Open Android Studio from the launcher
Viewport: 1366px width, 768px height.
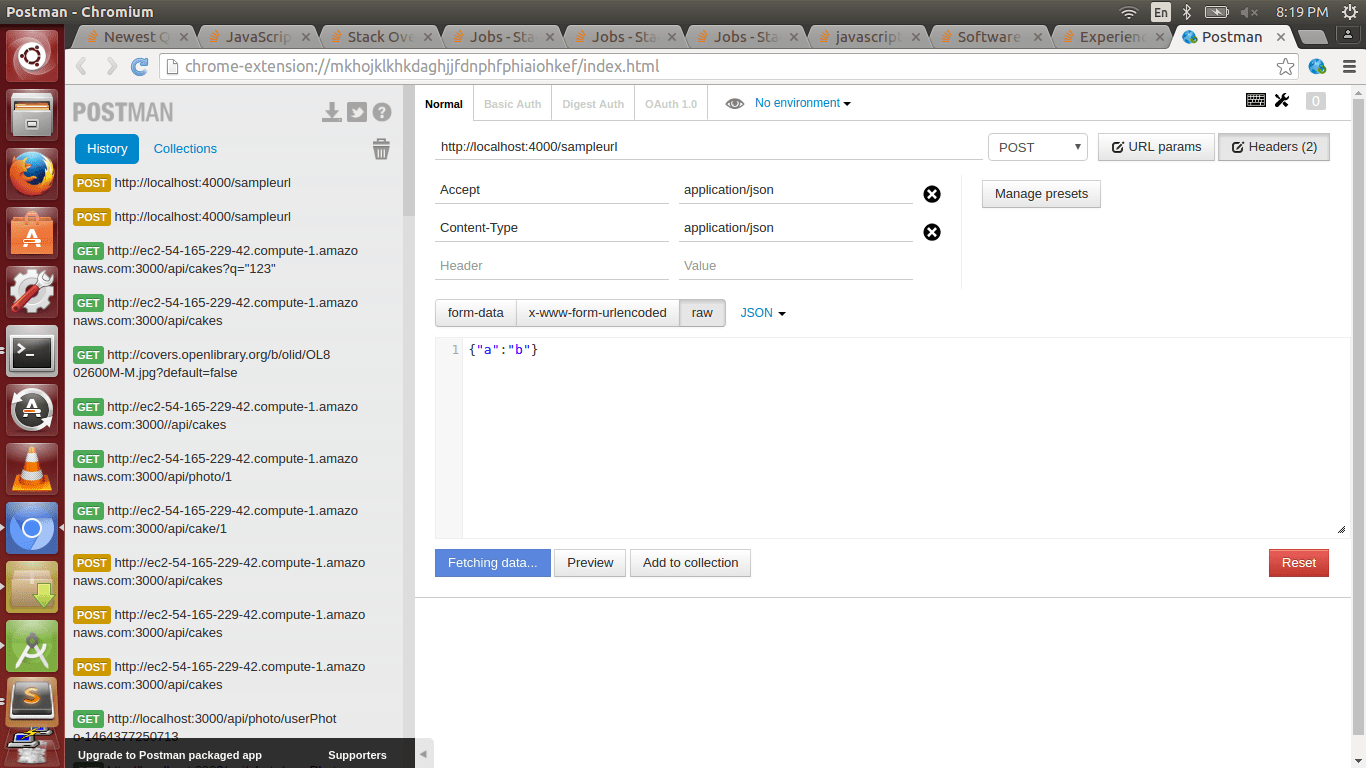[33, 646]
